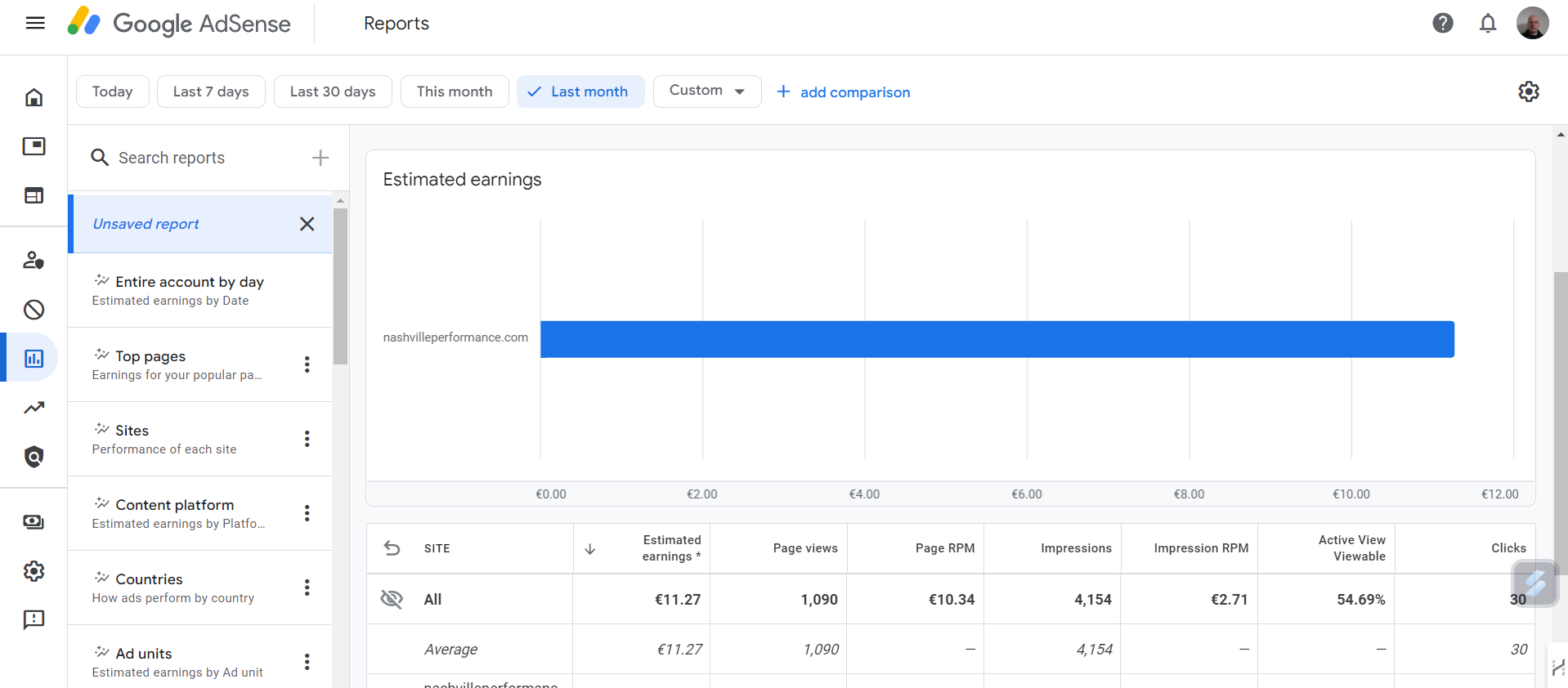The image size is (1568, 688).
Task: Close the Unsaved report
Action: point(307,224)
